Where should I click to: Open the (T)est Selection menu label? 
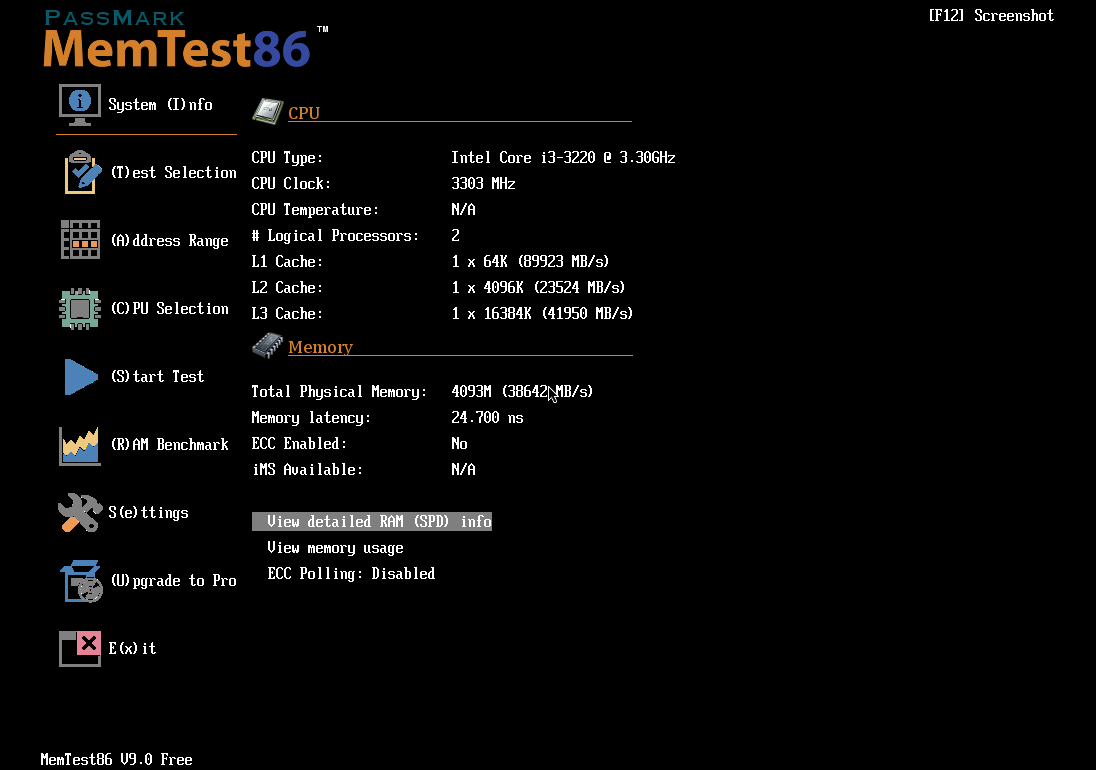tap(173, 173)
